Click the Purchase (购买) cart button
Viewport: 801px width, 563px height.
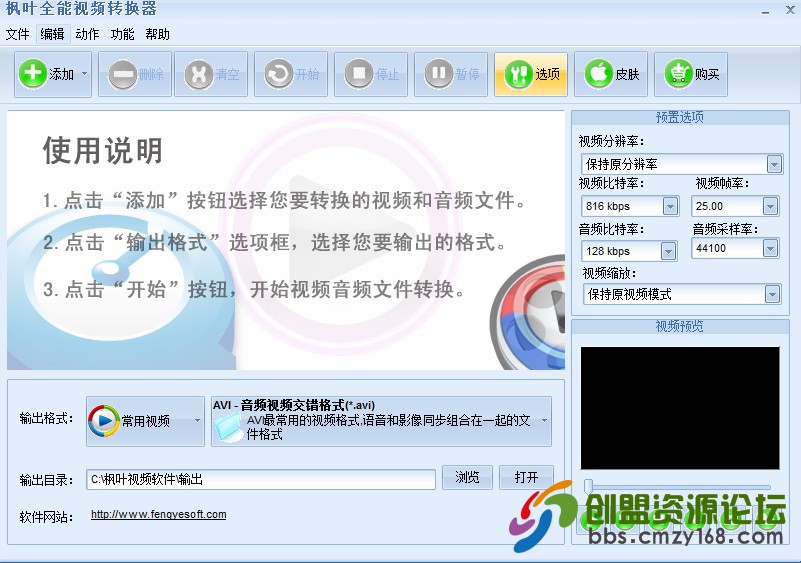click(691, 74)
